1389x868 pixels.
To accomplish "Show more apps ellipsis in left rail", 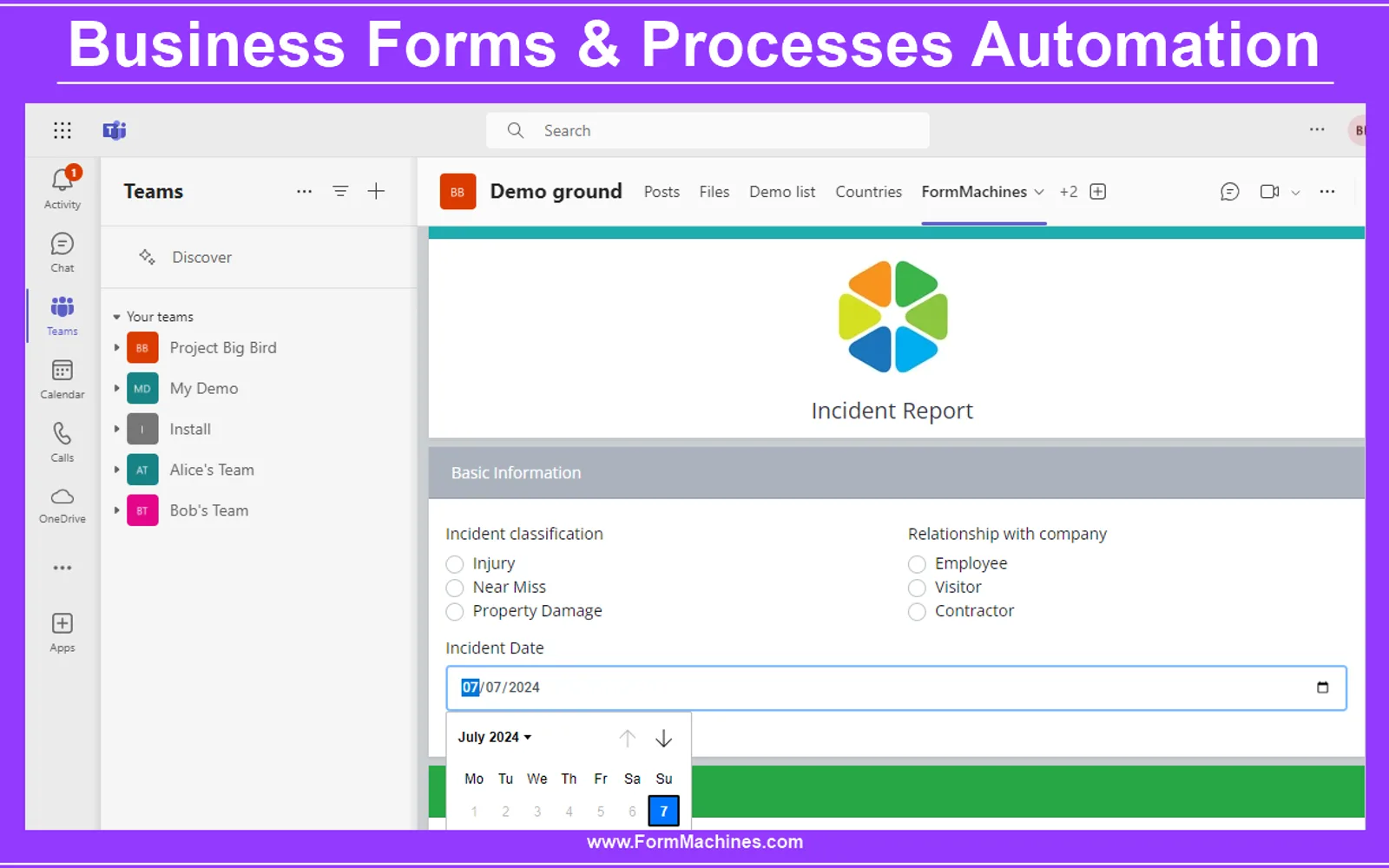I will click(63, 568).
